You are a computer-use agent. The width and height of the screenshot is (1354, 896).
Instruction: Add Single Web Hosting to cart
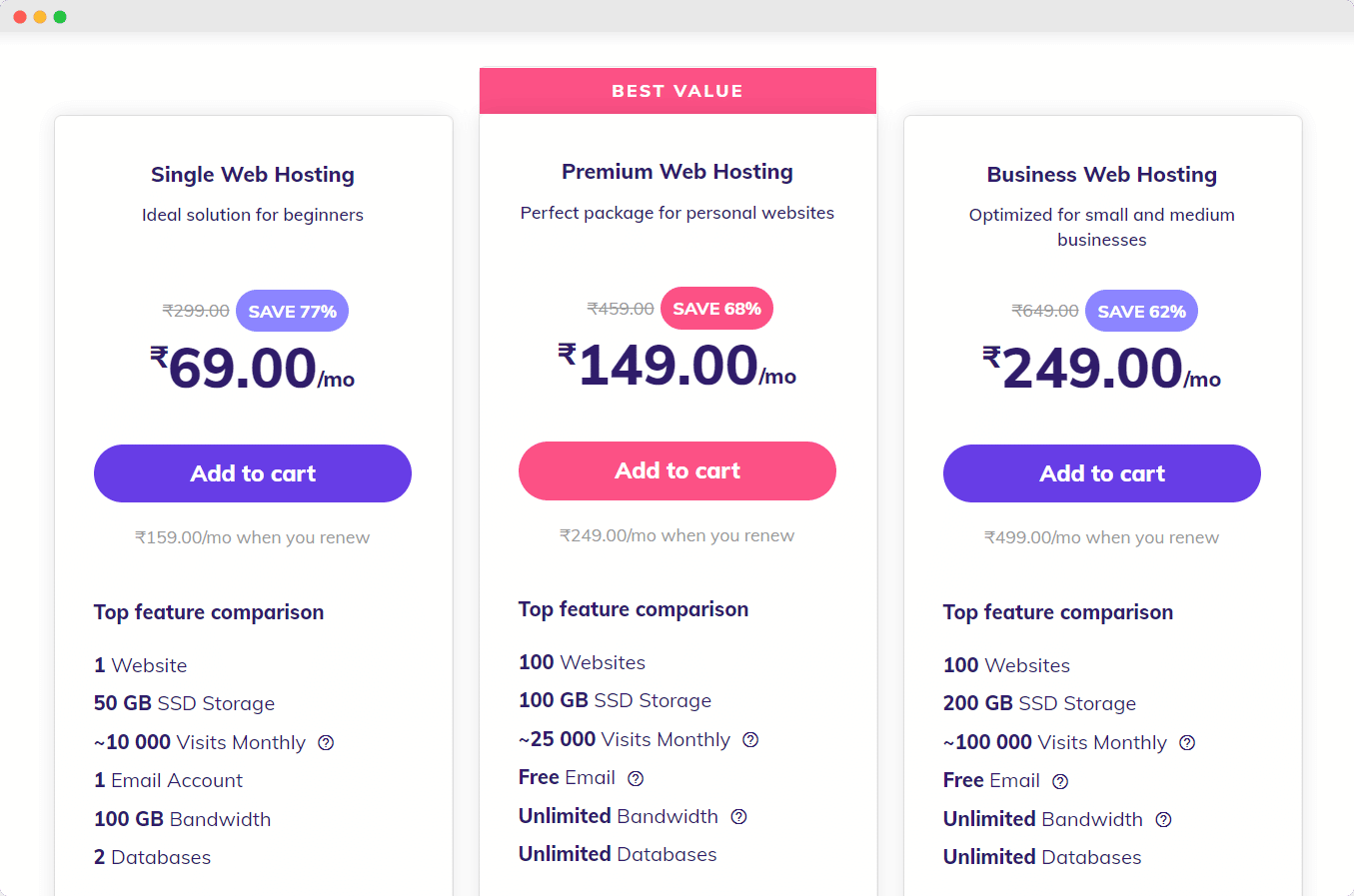coord(253,473)
